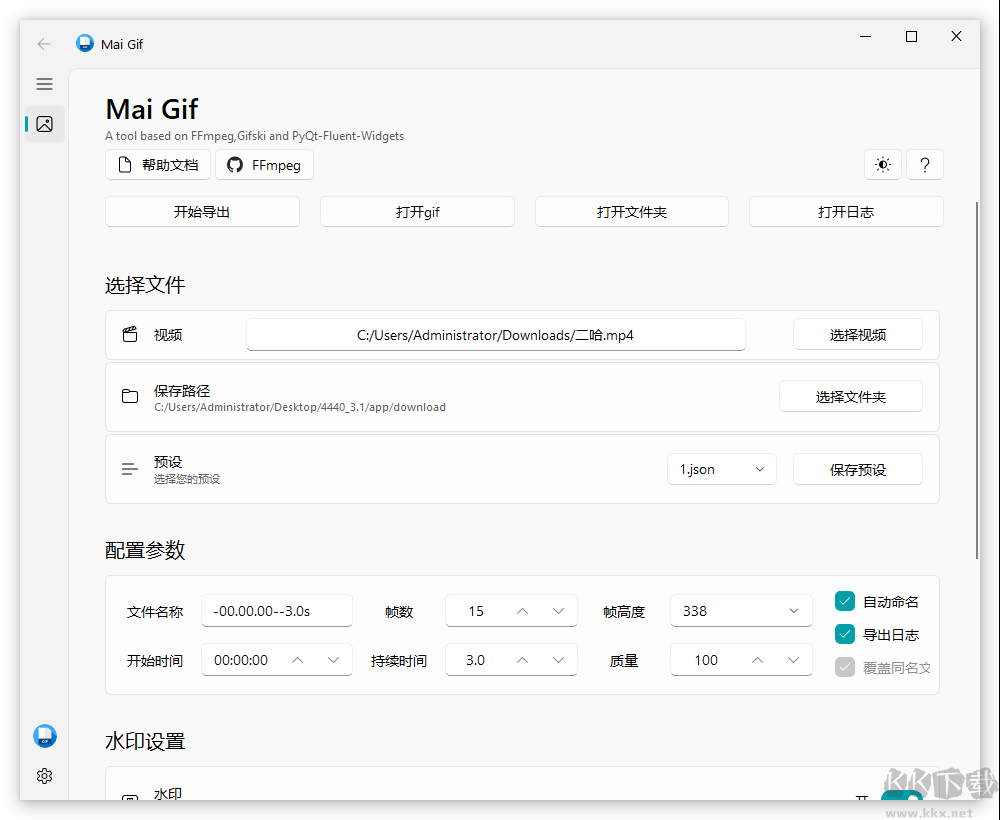Collapse the navigation with hamburger icon
The image size is (1000, 820).
click(x=44, y=84)
